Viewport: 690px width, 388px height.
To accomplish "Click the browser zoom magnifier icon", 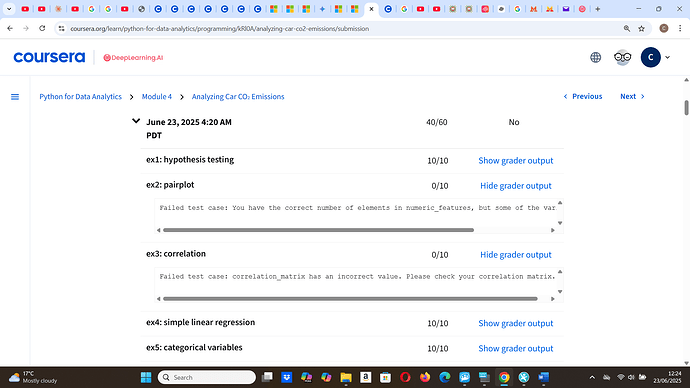I will click(627, 29).
